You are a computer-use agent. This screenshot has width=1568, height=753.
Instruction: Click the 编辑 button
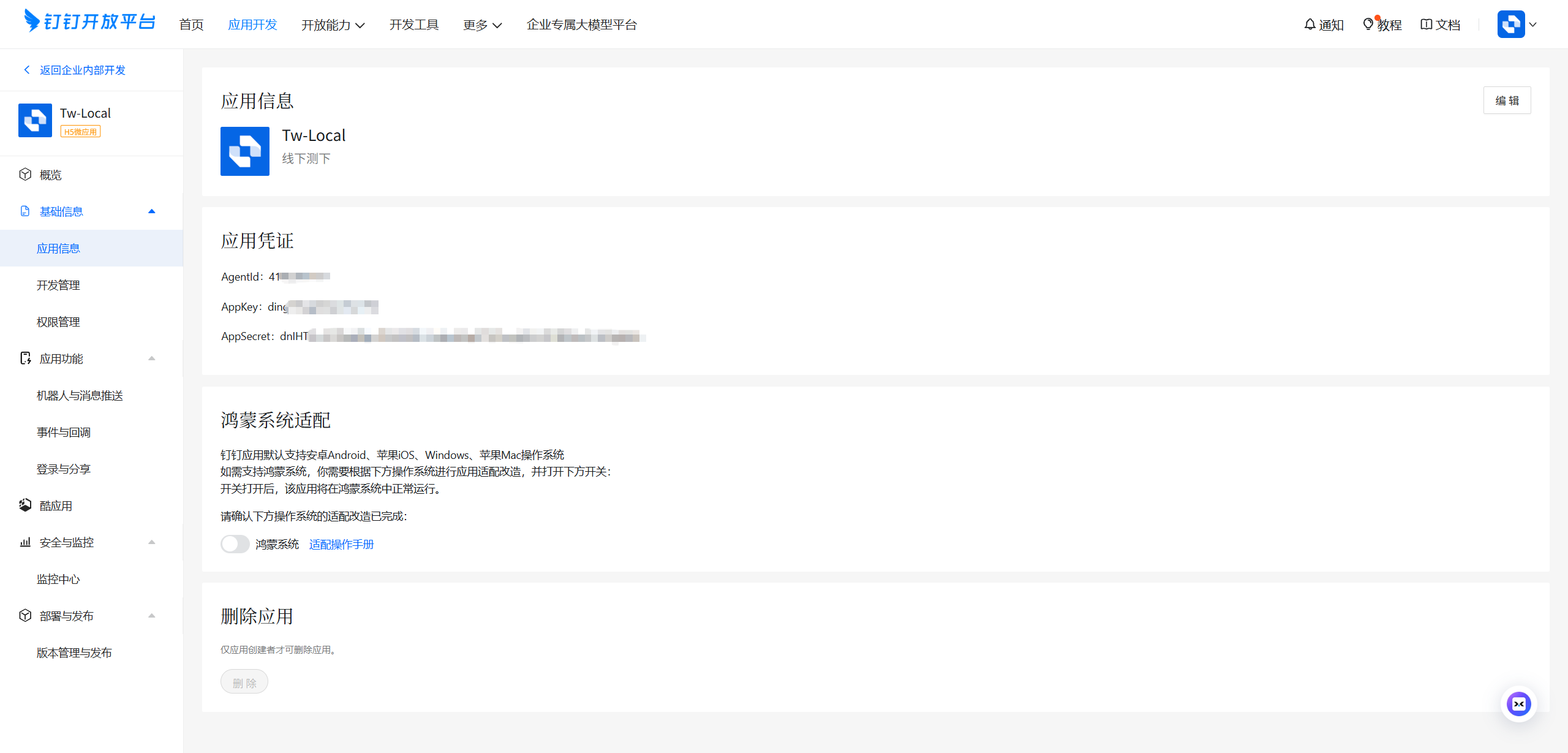click(x=1507, y=100)
